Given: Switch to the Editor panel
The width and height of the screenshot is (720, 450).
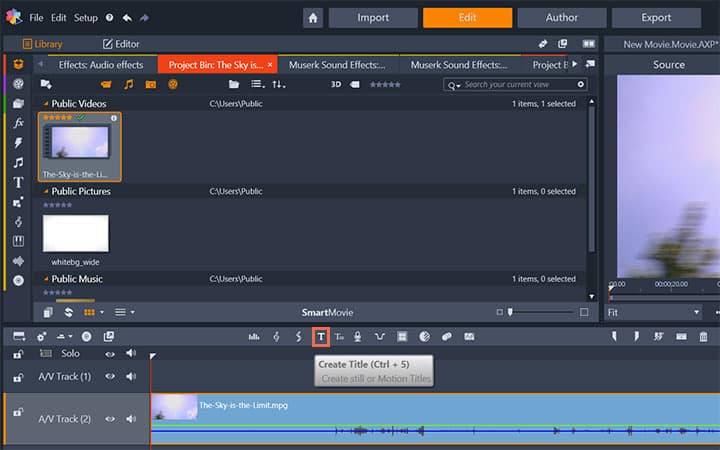Looking at the screenshot, I should point(121,44).
